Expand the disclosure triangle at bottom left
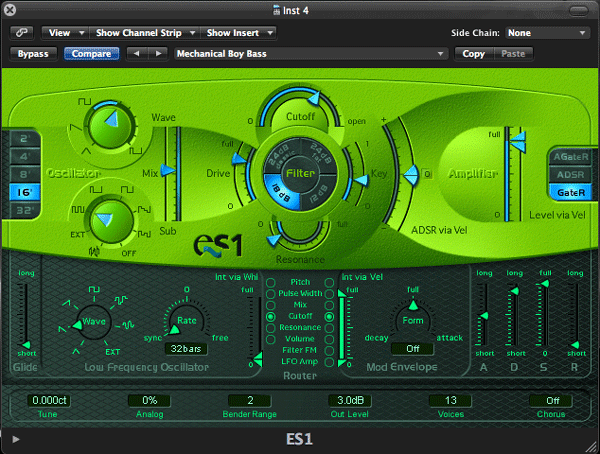 pos(15,439)
